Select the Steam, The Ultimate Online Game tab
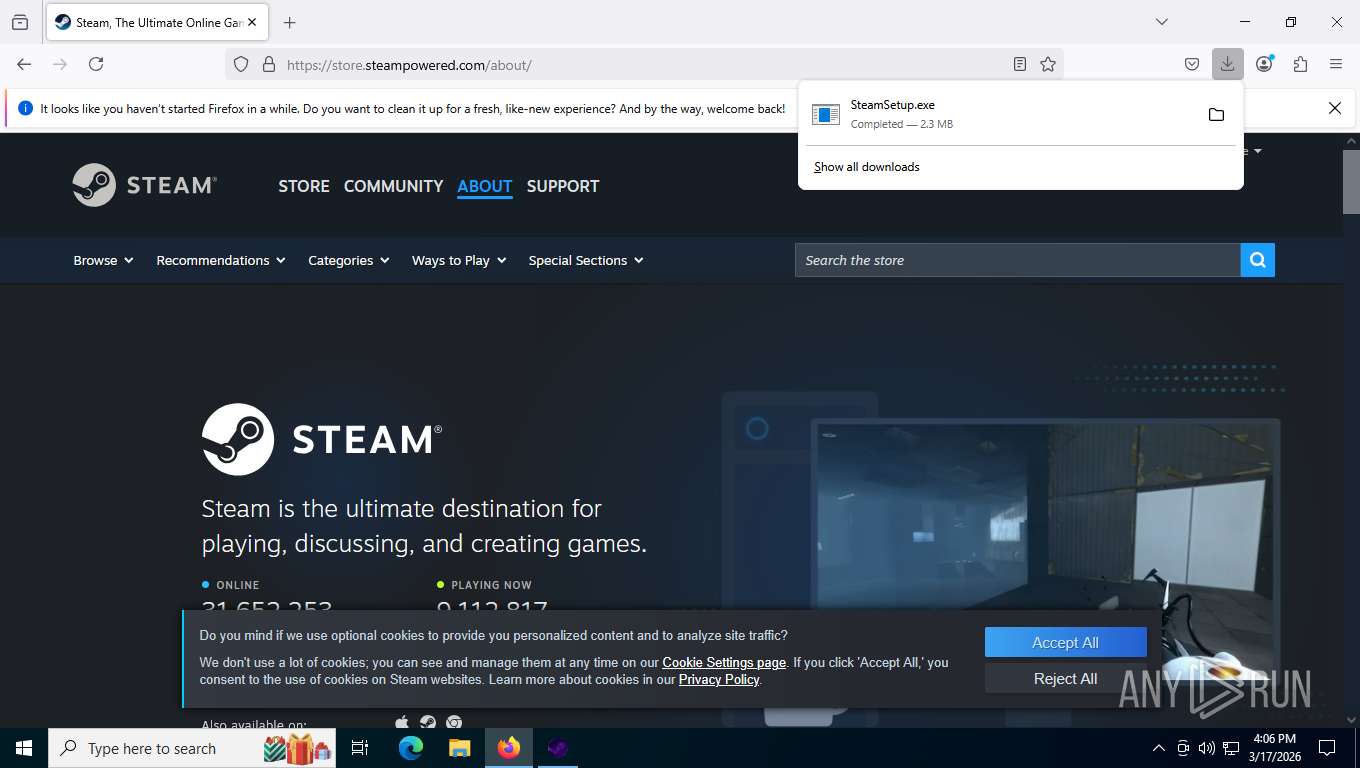The width and height of the screenshot is (1360, 768). pos(157,22)
